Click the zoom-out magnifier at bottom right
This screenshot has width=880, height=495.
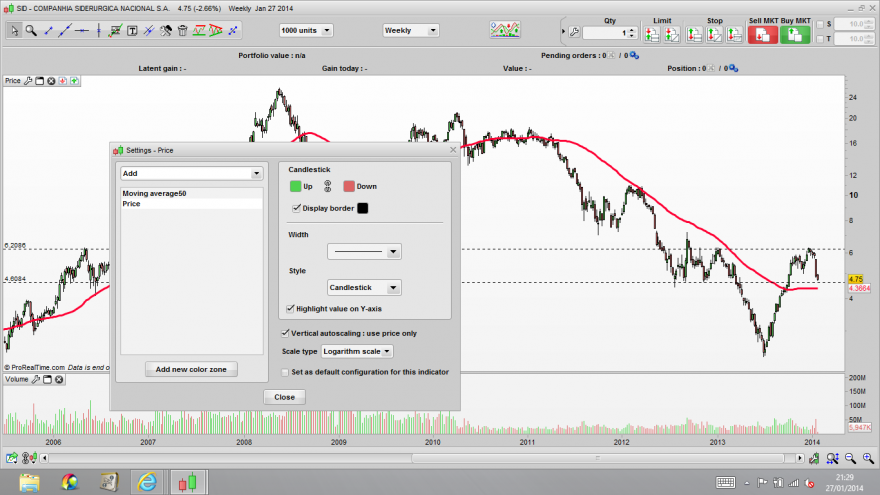point(850,459)
